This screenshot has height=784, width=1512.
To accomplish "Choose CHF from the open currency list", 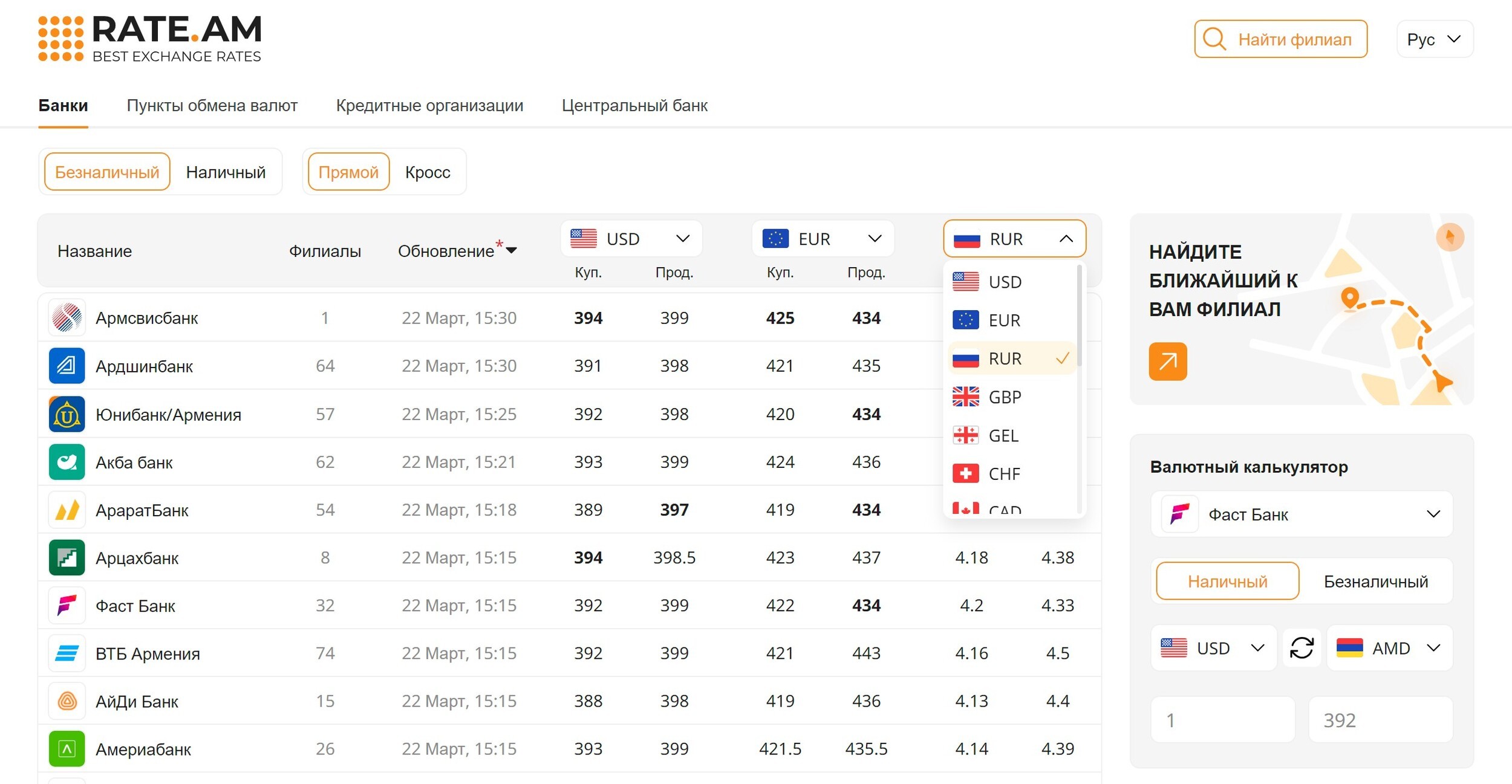I will [1011, 473].
